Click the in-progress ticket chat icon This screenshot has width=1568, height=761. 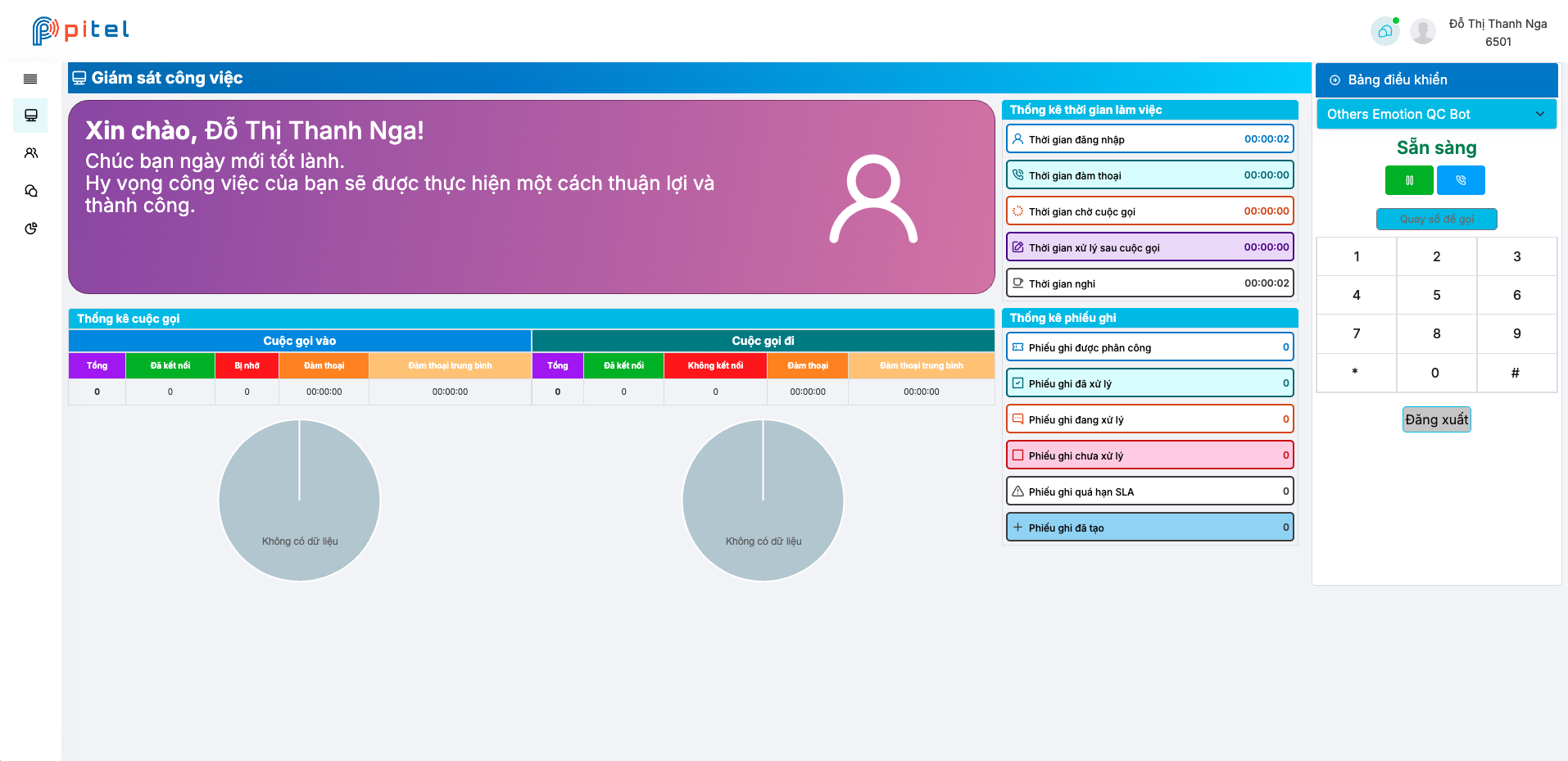[1017, 419]
